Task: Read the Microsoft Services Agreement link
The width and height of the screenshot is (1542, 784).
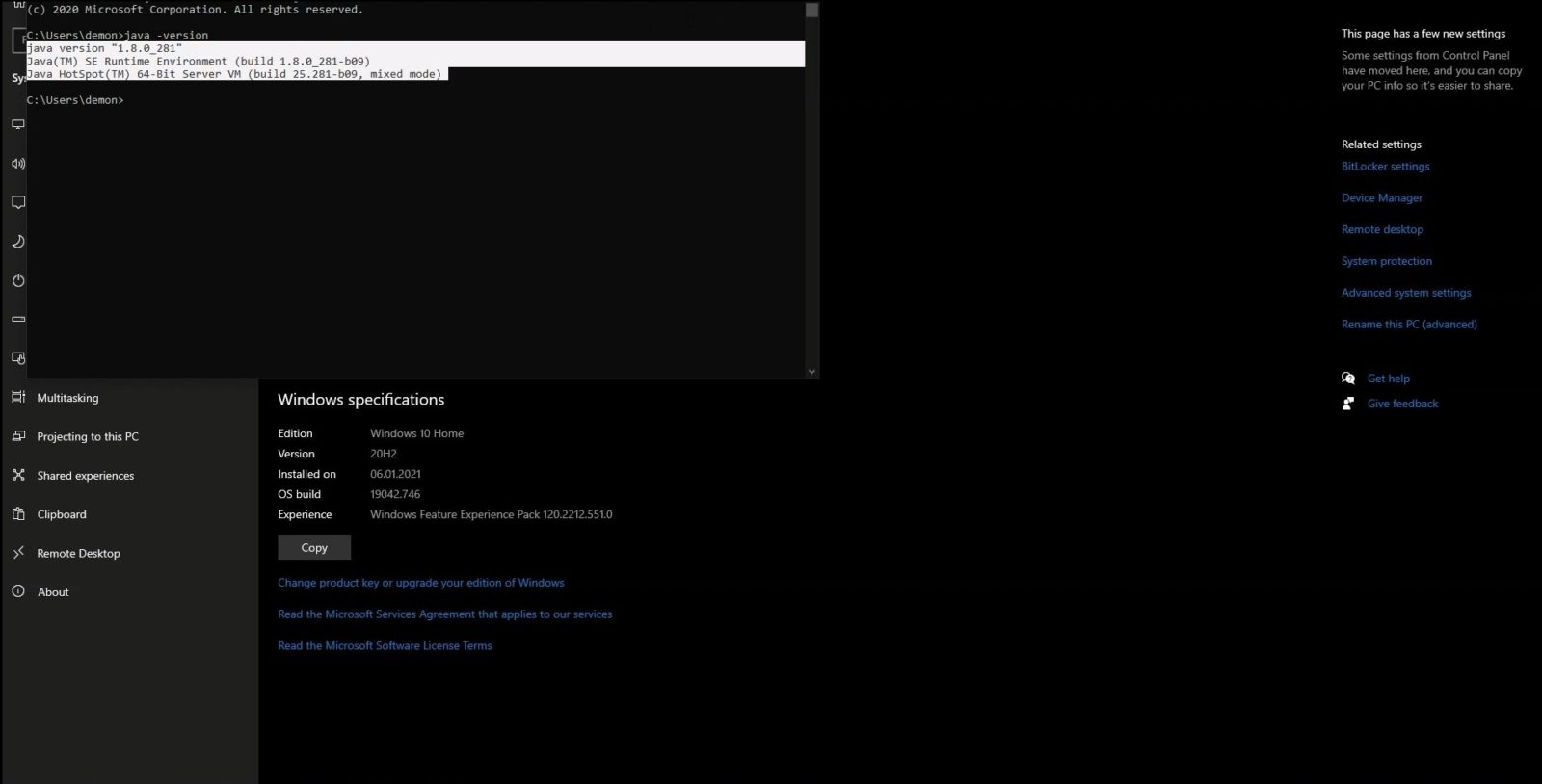Action: click(445, 614)
